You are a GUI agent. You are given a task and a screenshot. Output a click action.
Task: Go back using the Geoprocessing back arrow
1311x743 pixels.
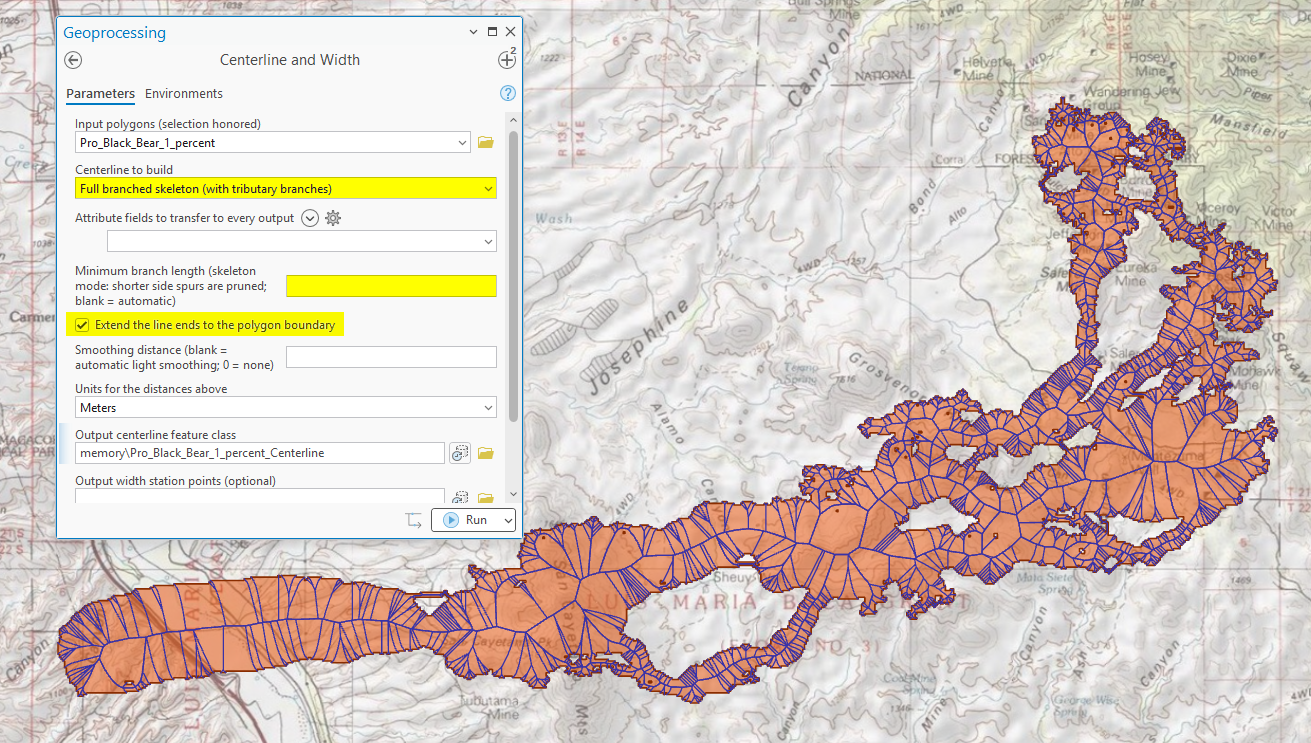pyautogui.click(x=73, y=60)
